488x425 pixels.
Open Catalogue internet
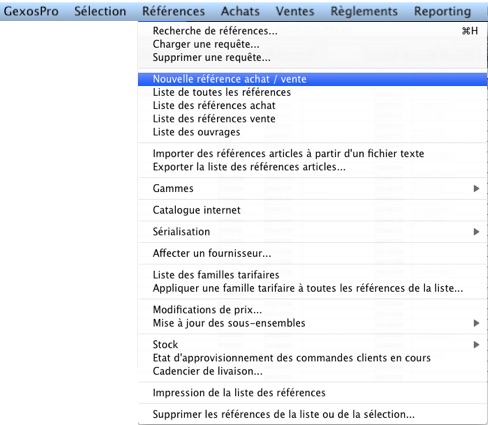pos(312,210)
